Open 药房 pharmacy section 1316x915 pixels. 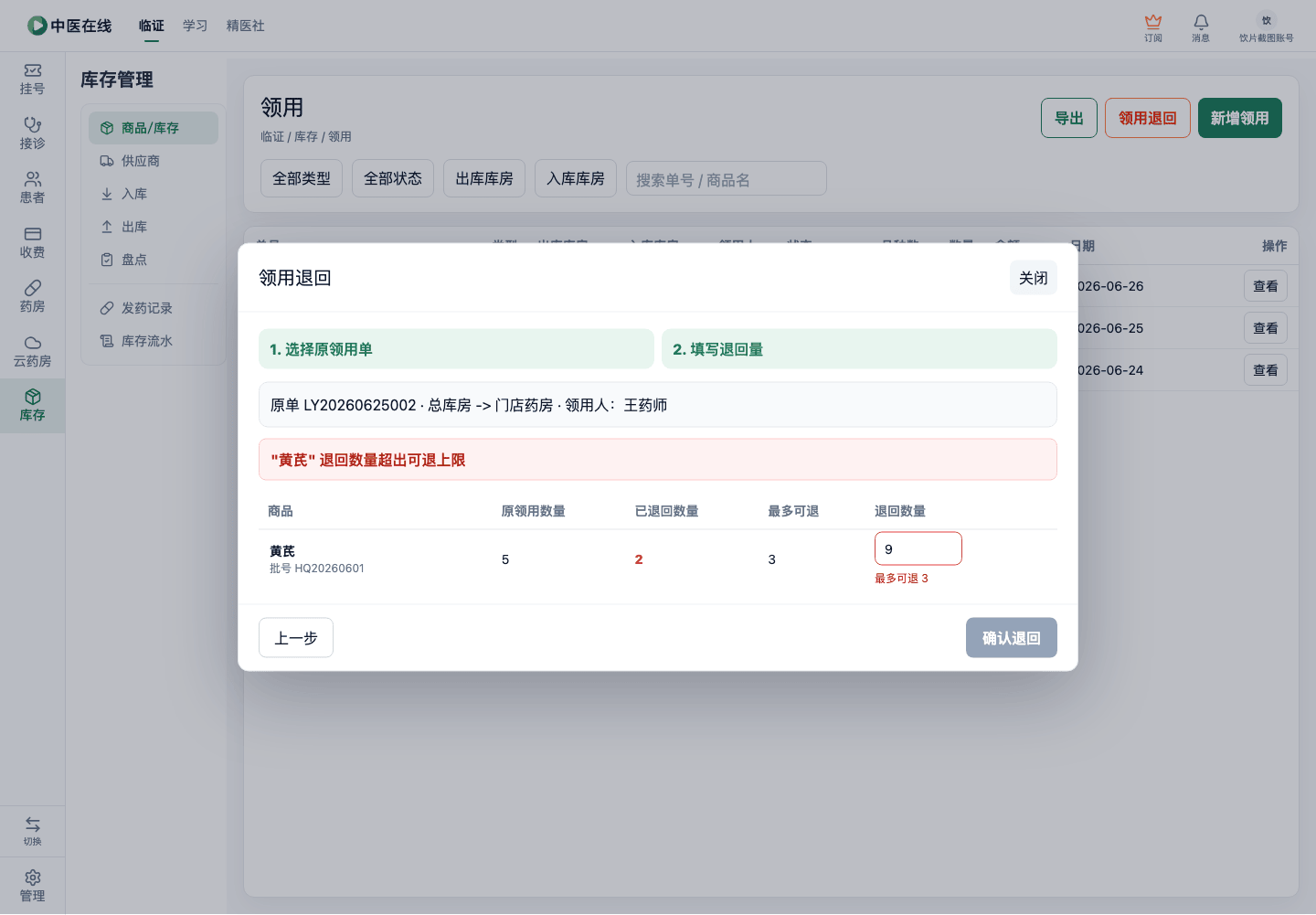(33, 297)
